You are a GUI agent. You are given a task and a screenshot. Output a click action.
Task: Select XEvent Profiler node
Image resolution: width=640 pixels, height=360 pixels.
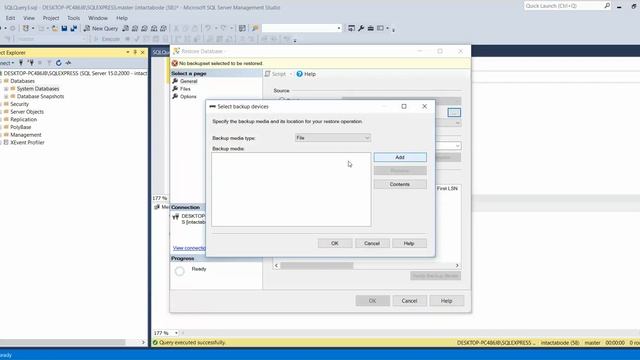coord(27,142)
